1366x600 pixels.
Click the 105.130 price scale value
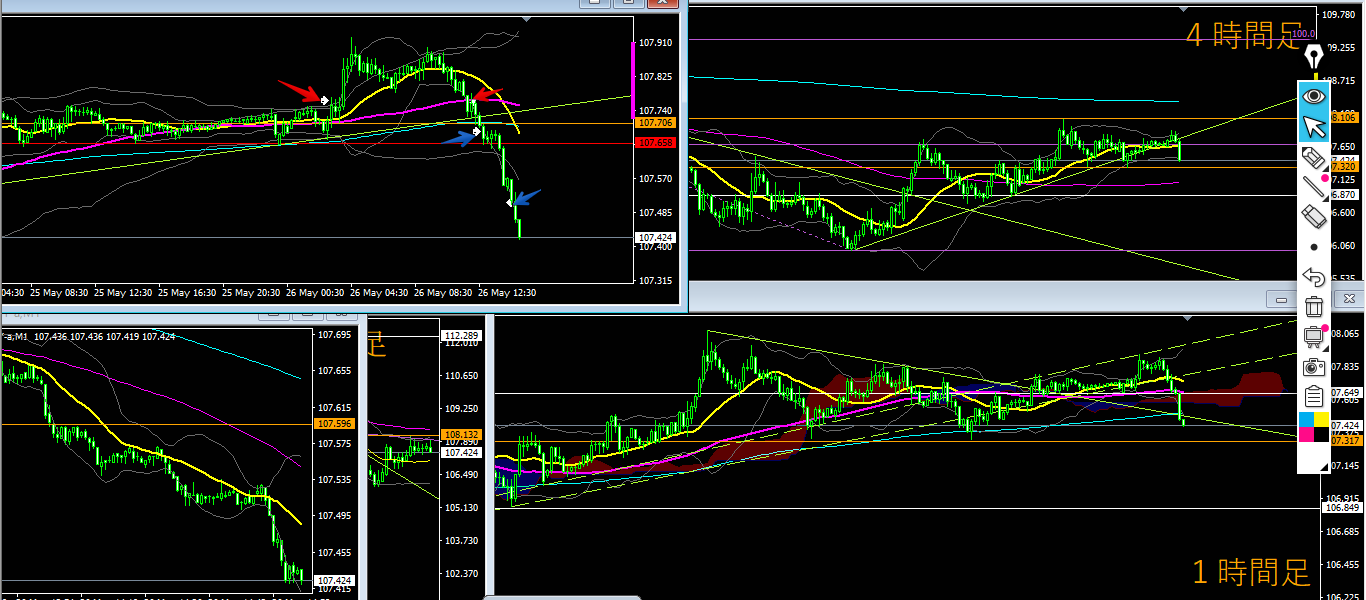point(461,508)
